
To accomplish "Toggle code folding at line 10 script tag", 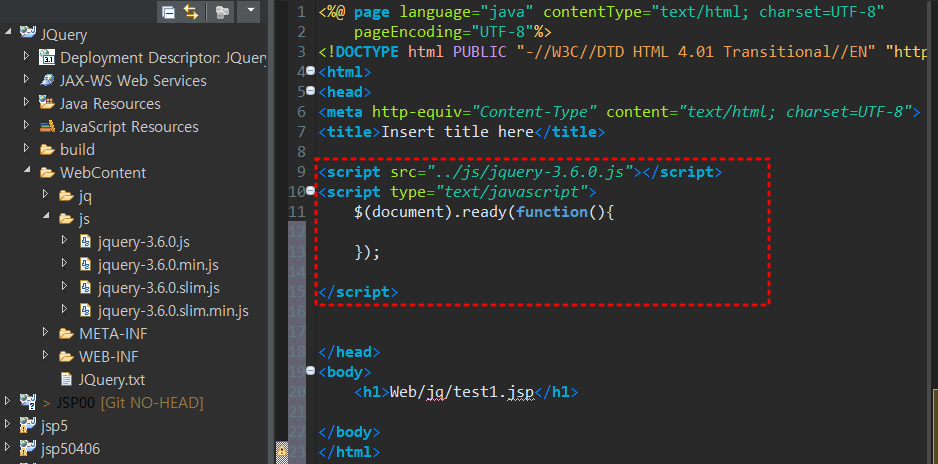I will [310, 191].
